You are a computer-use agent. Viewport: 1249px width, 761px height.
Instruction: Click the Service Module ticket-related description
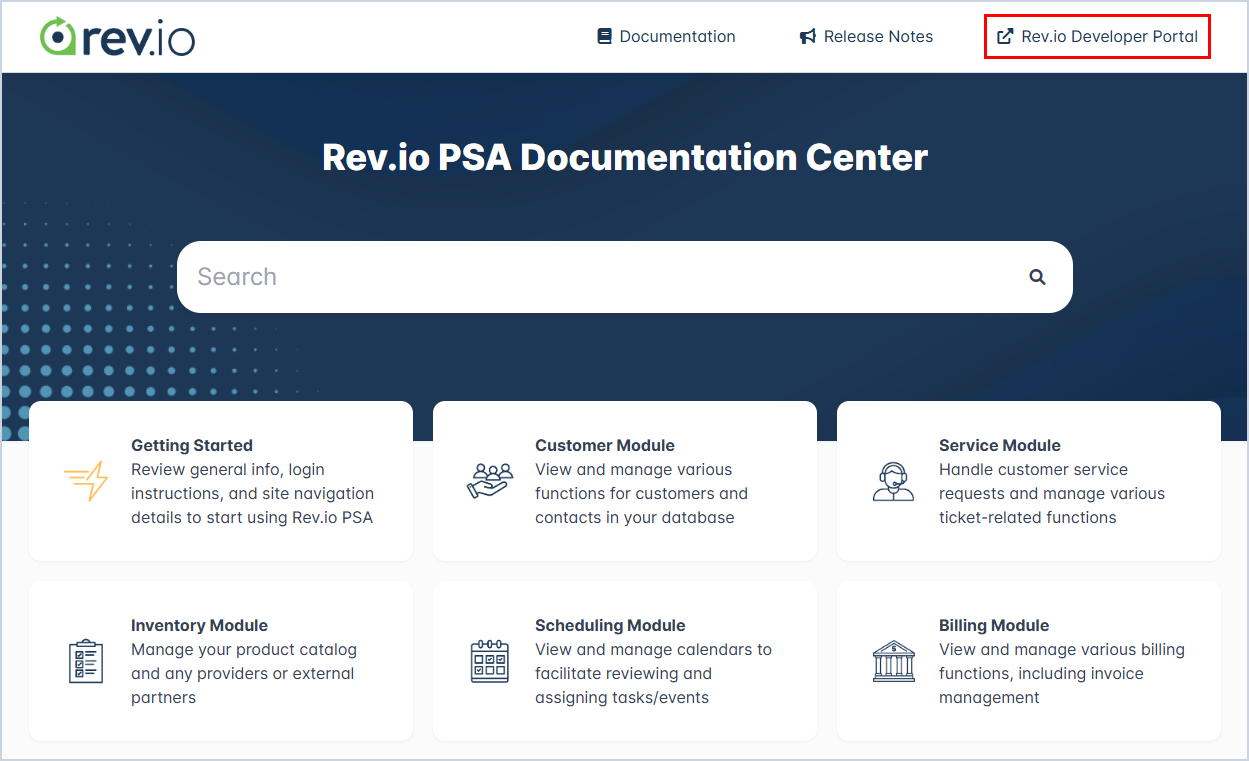click(x=1052, y=493)
